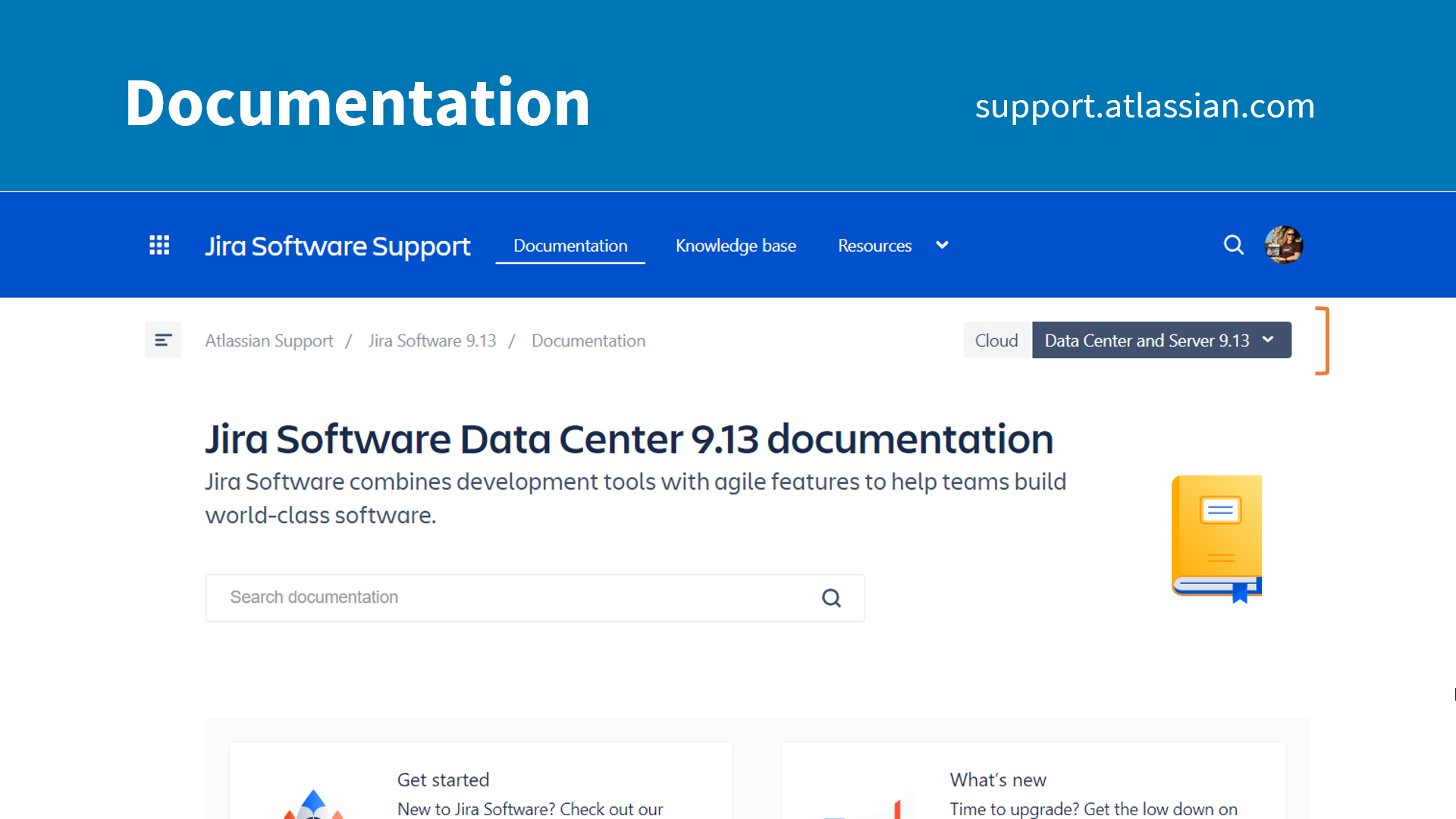Open the user profile avatar
The height and width of the screenshot is (819, 1456).
coord(1283,244)
